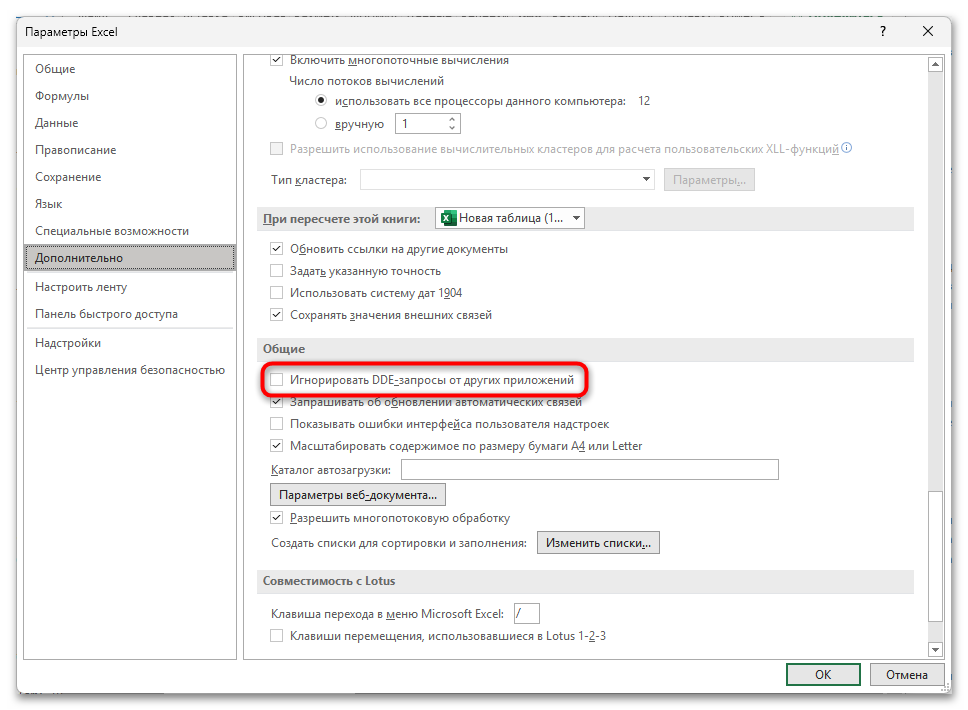Open Настроить ленту category
This screenshot has height=710, width=968.
(130, 287)
